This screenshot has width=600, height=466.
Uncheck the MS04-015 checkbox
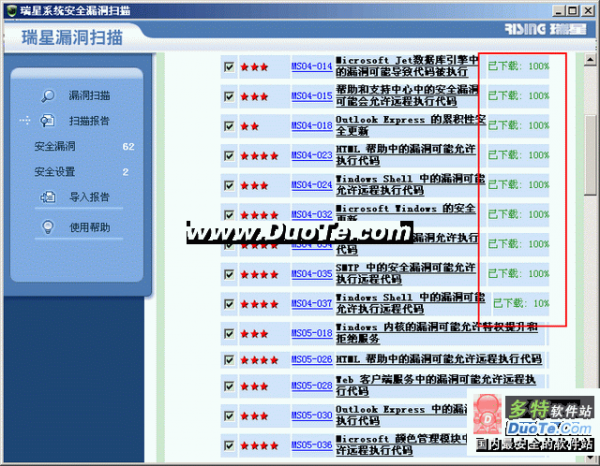tap(229, 96)
